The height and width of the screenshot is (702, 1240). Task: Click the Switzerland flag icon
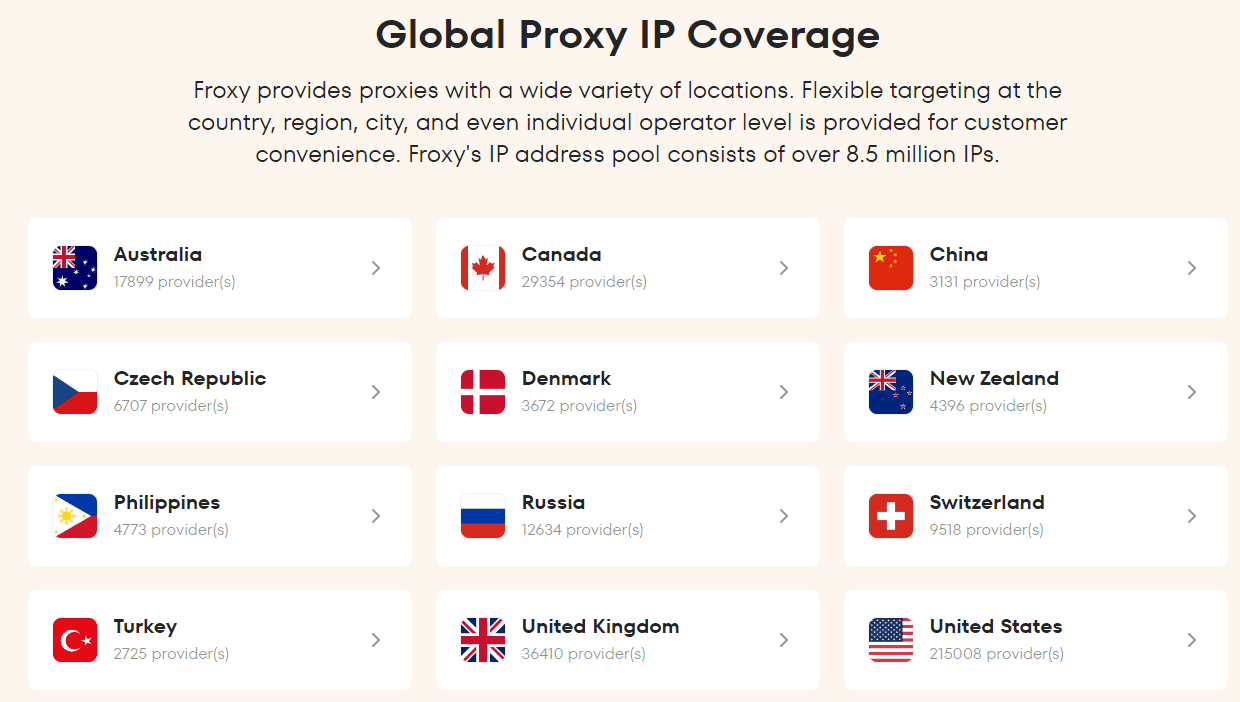coord(891,516)
